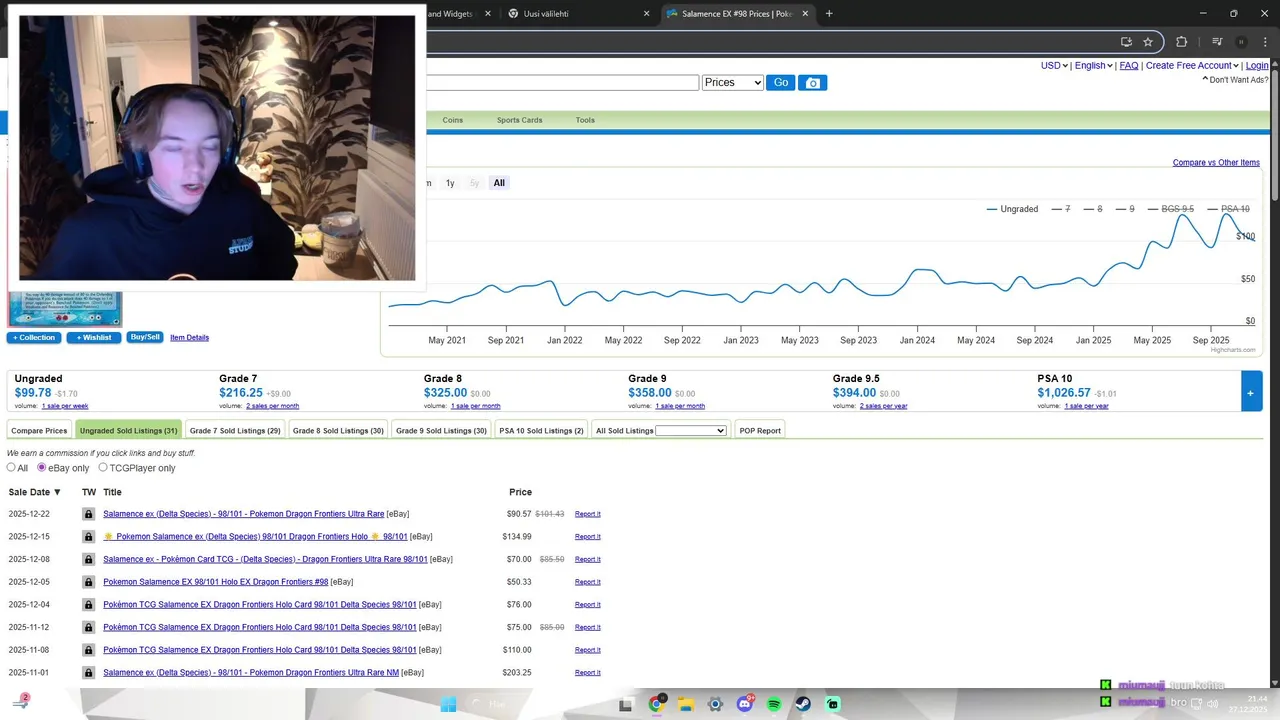The height and width of the screenshot is (720, 1280).
Task: Select the eBay only radio button
Action: click(x=42, y=467)
